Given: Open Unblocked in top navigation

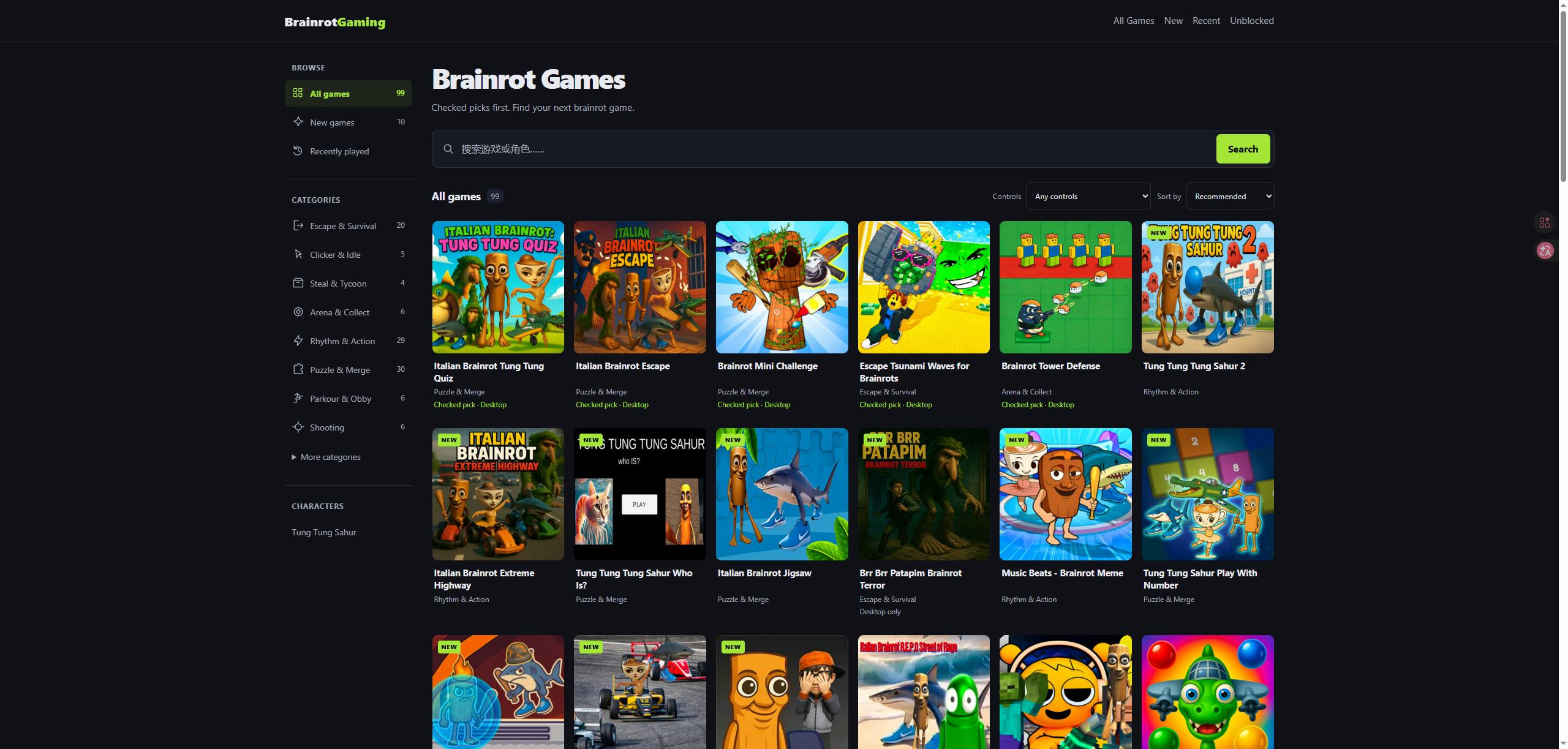Looking at the screenshot, I should pyautogui.click(x=1251, y=21).
